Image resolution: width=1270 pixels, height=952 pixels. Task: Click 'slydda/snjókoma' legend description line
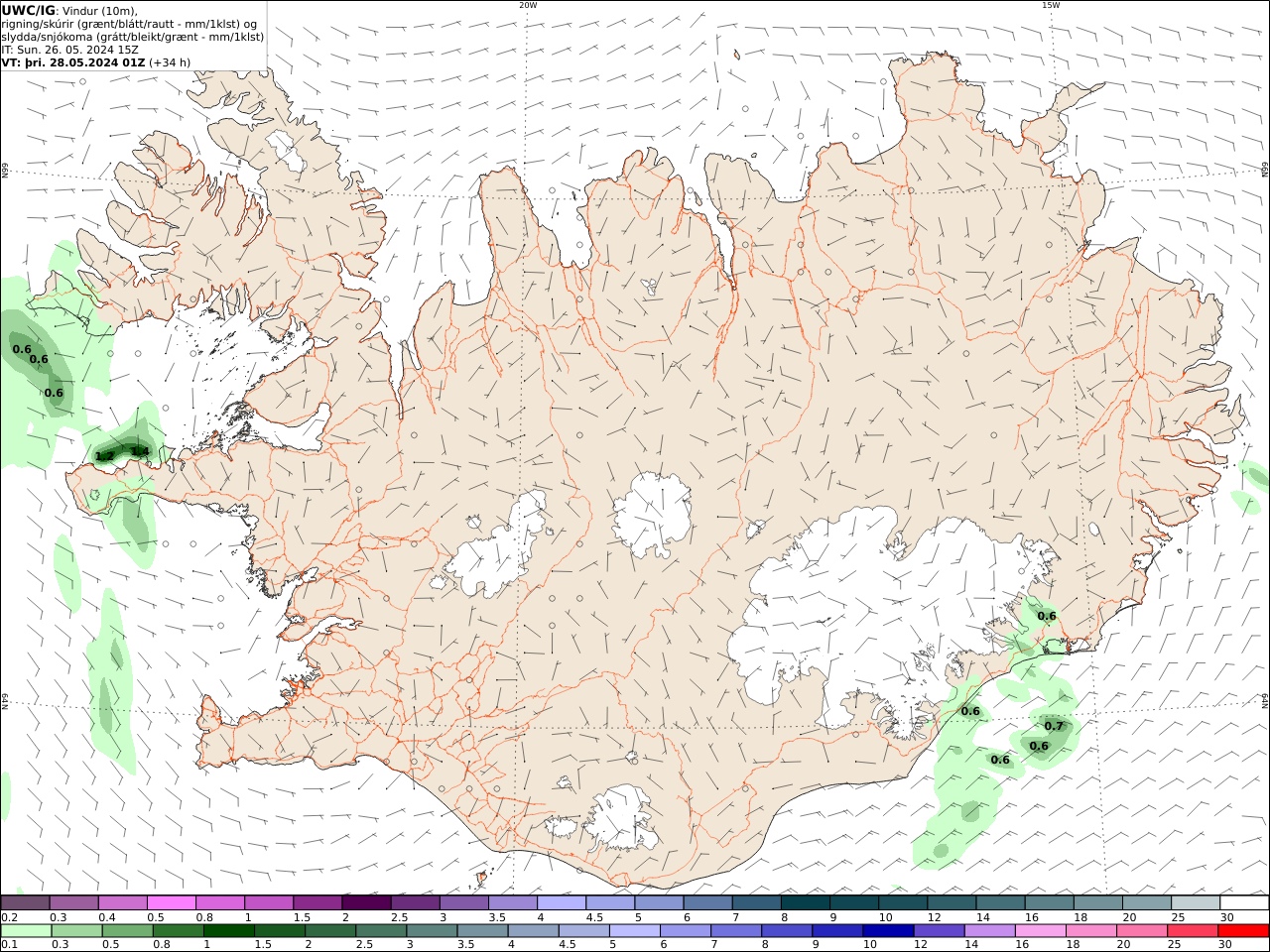click(x=133, y=37)
